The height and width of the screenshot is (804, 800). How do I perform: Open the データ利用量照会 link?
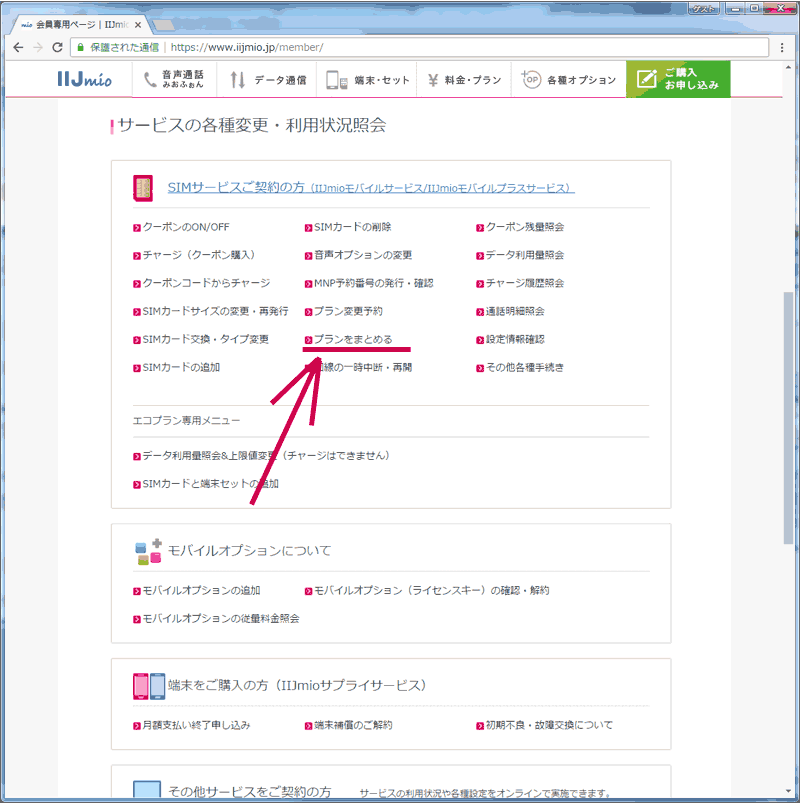coord(524,255)
